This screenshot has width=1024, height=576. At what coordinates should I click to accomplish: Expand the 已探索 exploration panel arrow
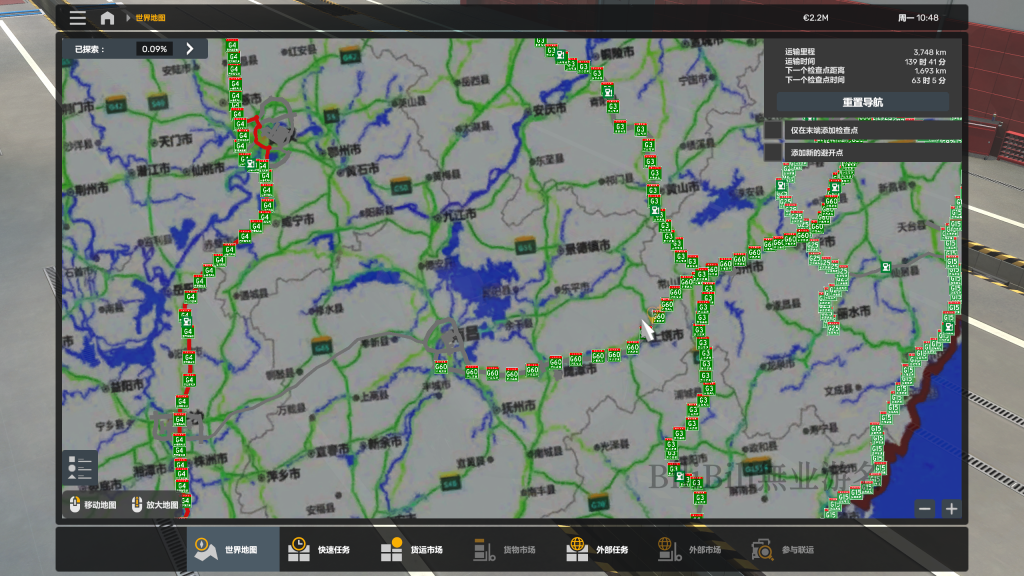pos(189,48)
